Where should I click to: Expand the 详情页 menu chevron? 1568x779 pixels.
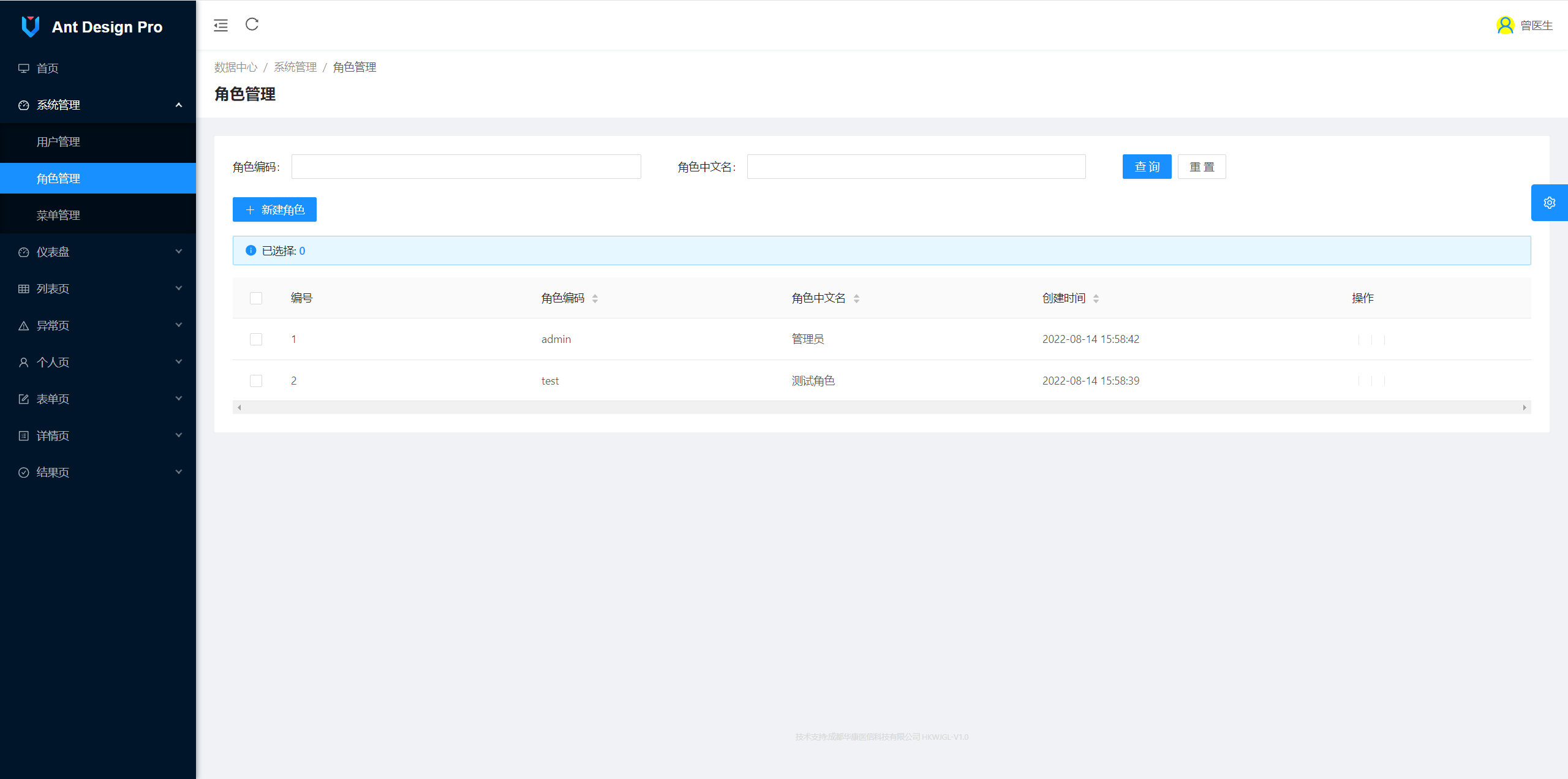(x=179, y=435)
